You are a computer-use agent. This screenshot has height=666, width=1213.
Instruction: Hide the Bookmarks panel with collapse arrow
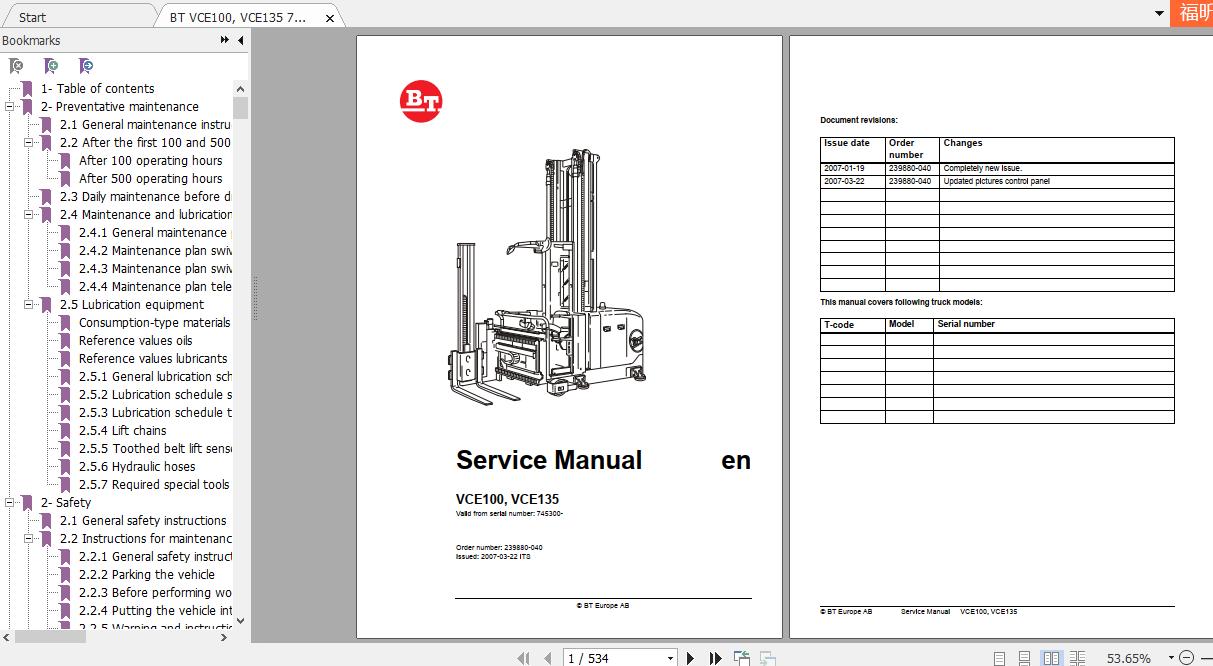point(240,40)
